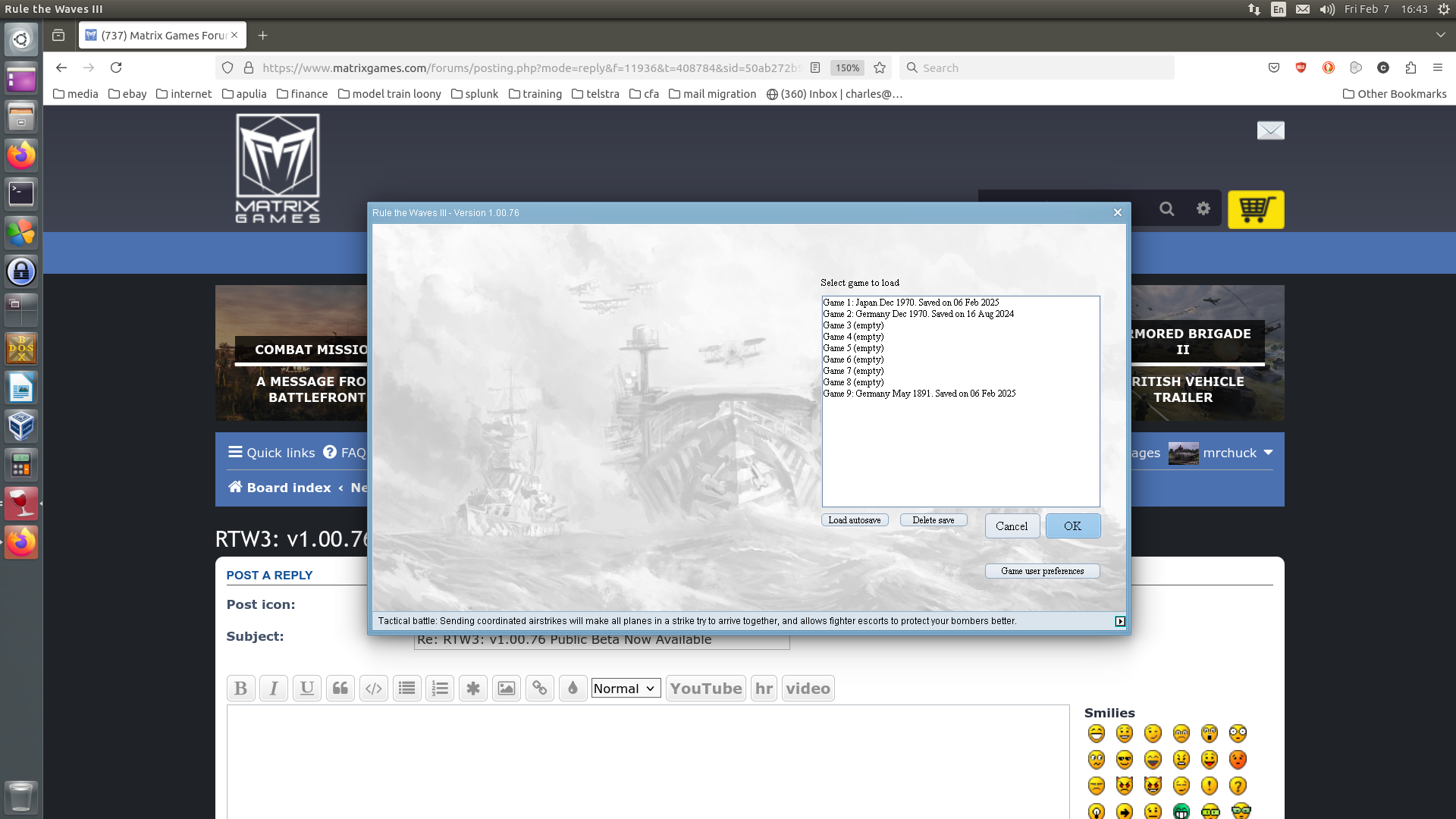
Task: Open 150% zoom level indicator
Action: click(x=847, y=67)
